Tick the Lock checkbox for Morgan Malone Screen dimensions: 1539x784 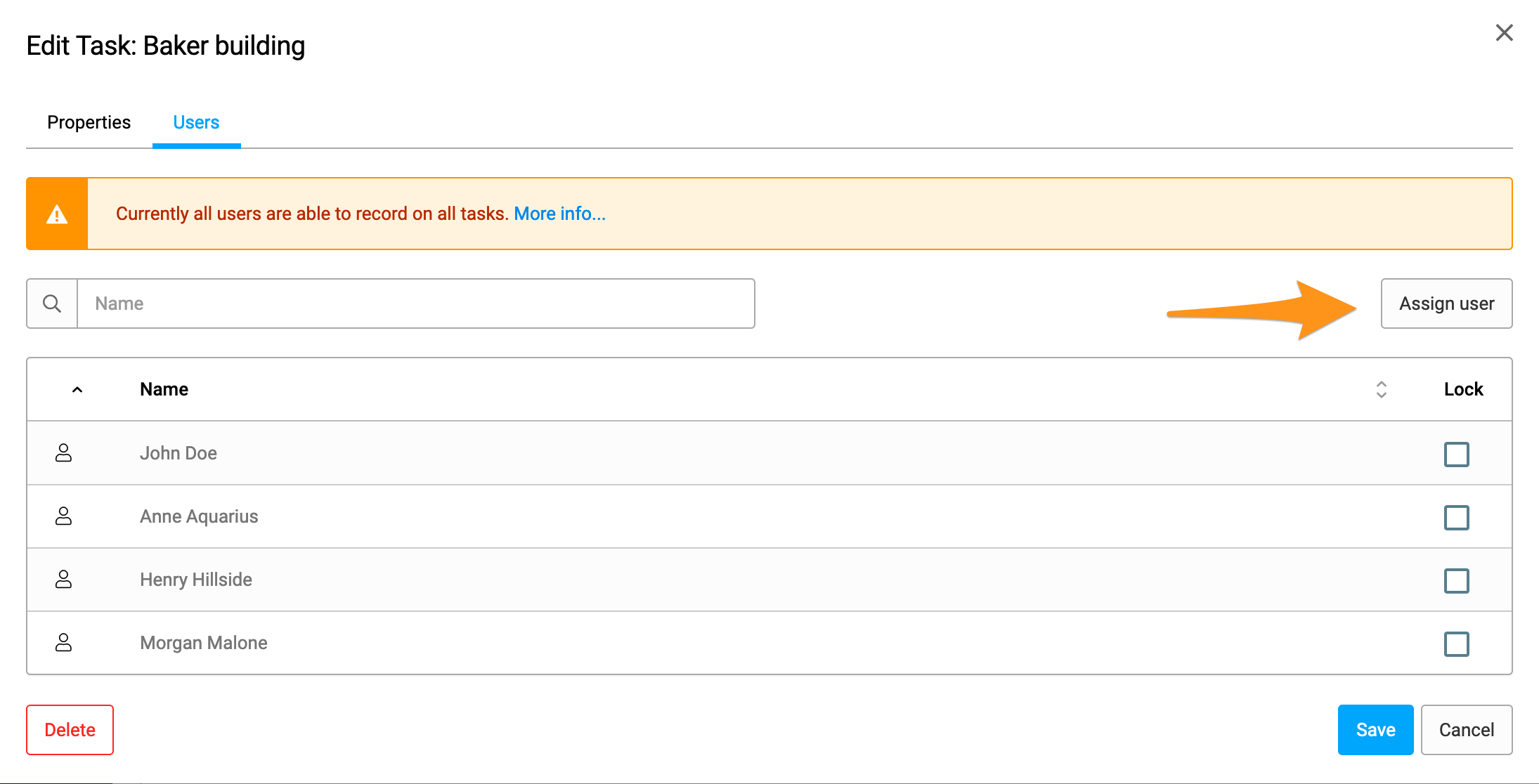[x=1457, y=644]
